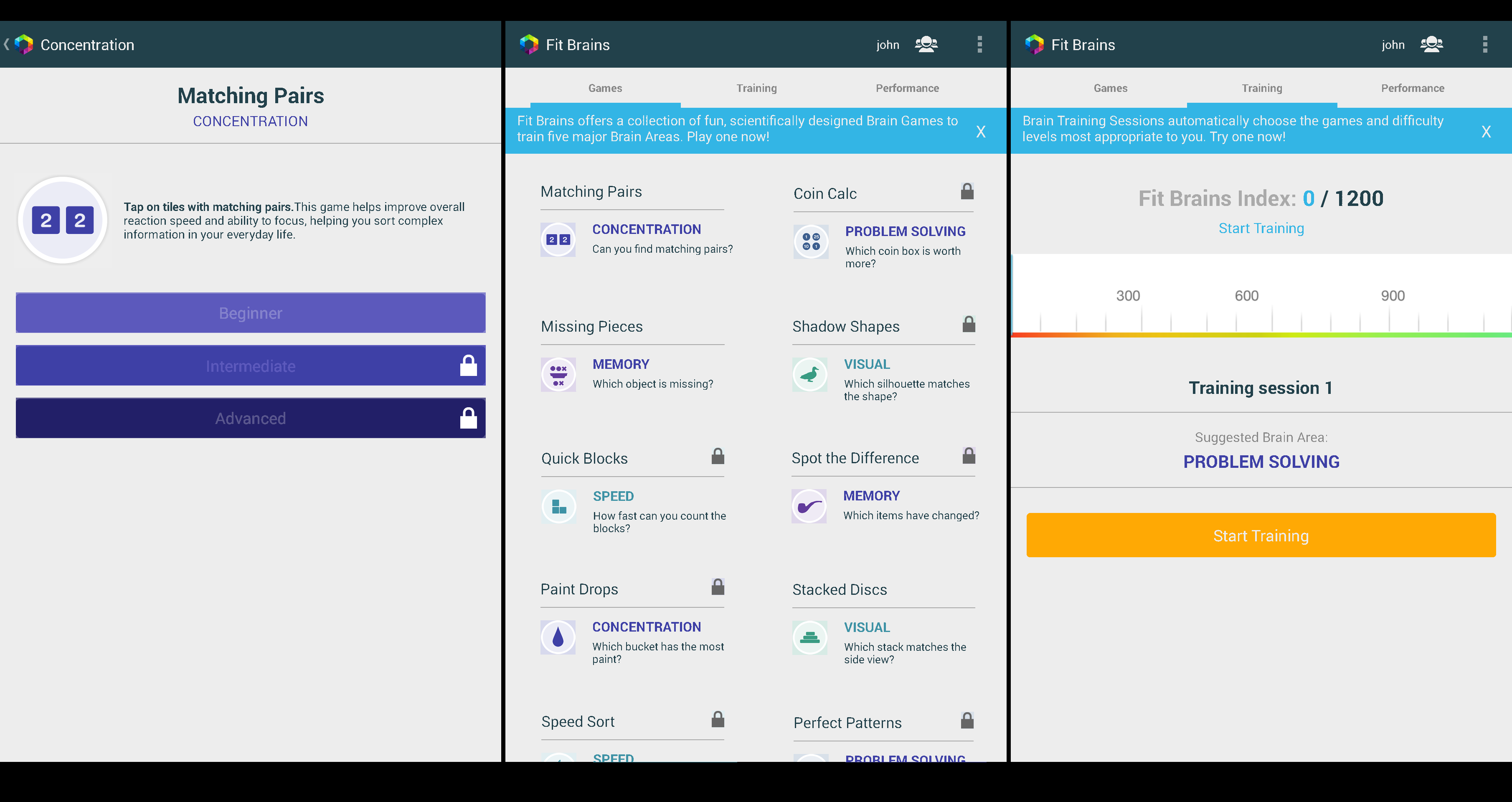1512x802 pixels.
Task: Select the Advanced difficulty level
Action: point(251,418)
